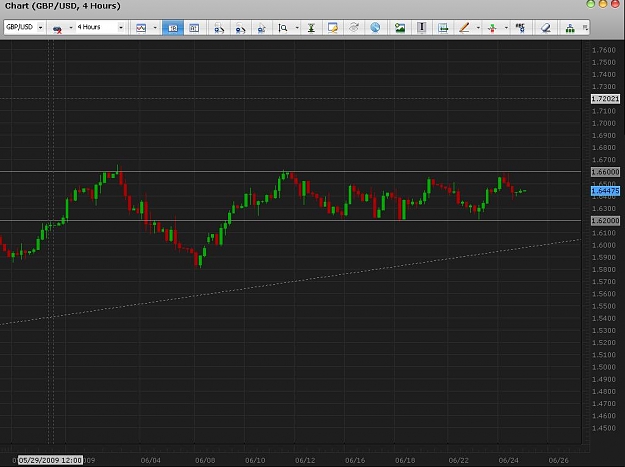Screen dimensions: 625x467
Task: Click the chart type line icon
Action: click(141, 28)
